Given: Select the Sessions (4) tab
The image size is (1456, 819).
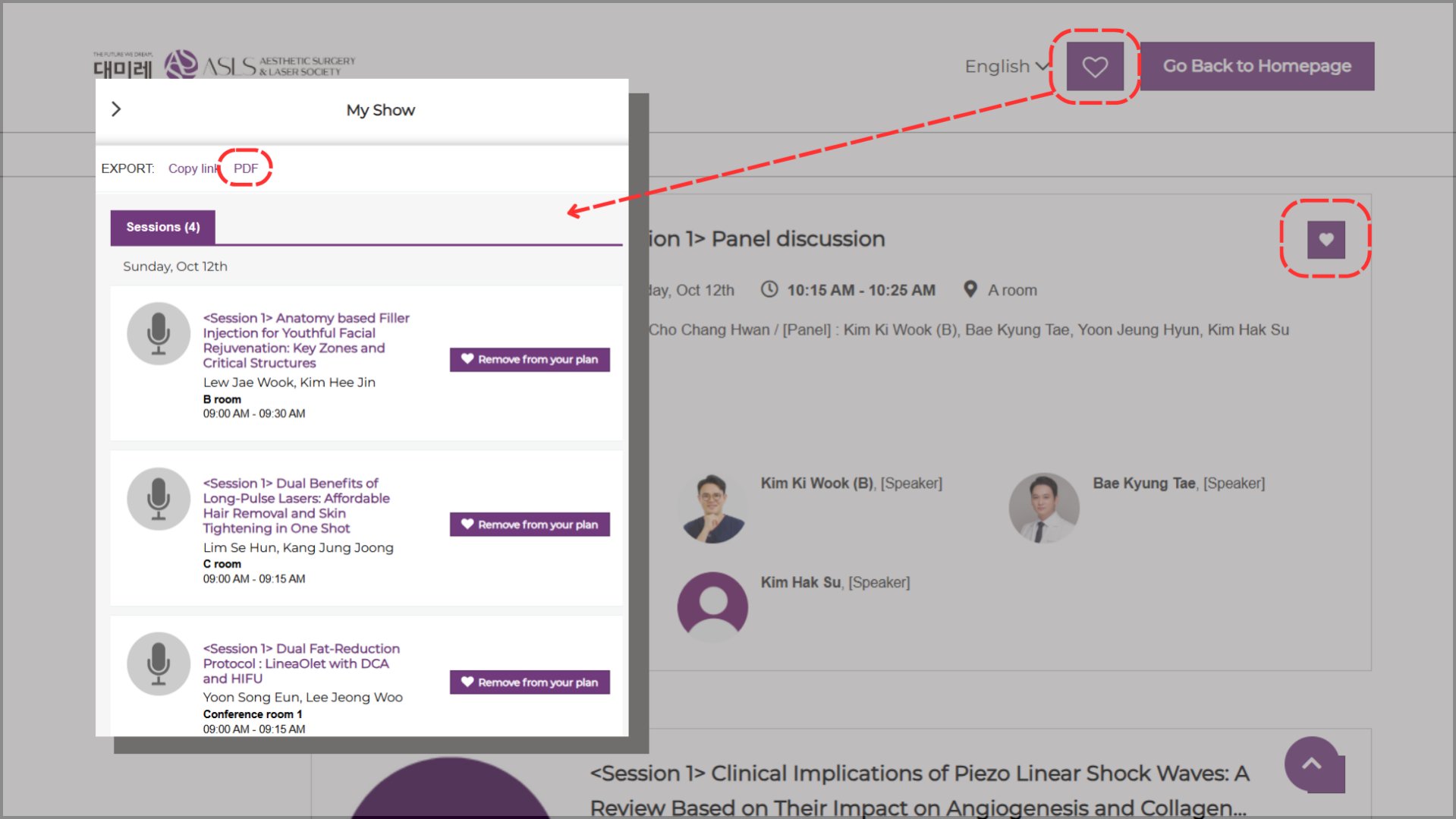Looking at the screenshot, I should (163, 227).
